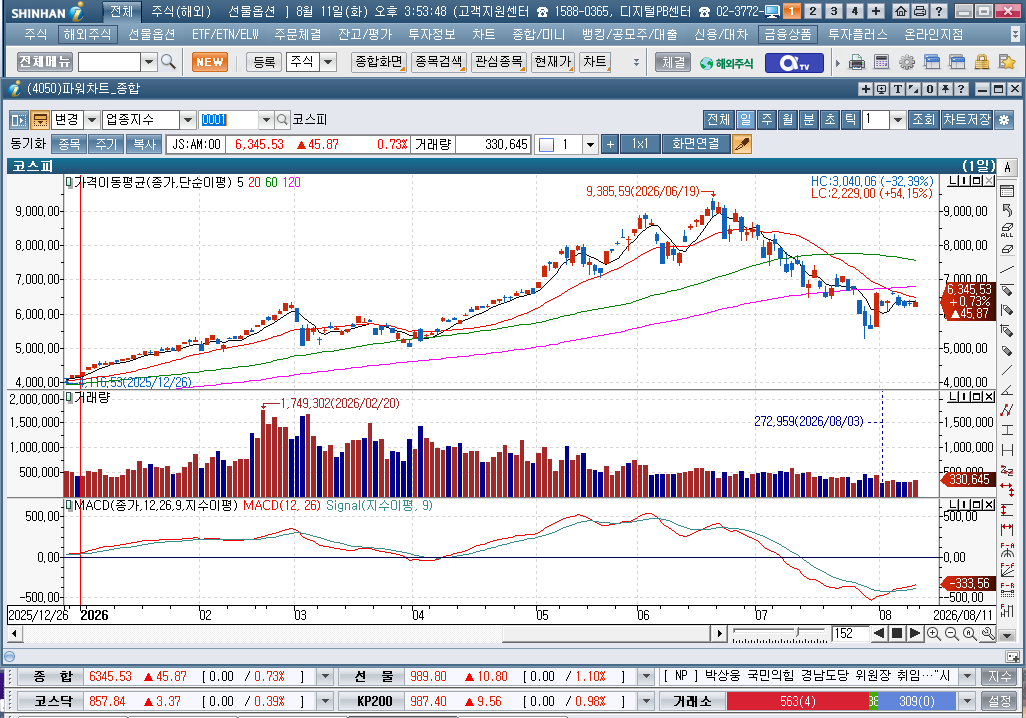The image size is (1026, 718).
Task: Click the auto-fit zoom magnifier icon
Action: 970,634
